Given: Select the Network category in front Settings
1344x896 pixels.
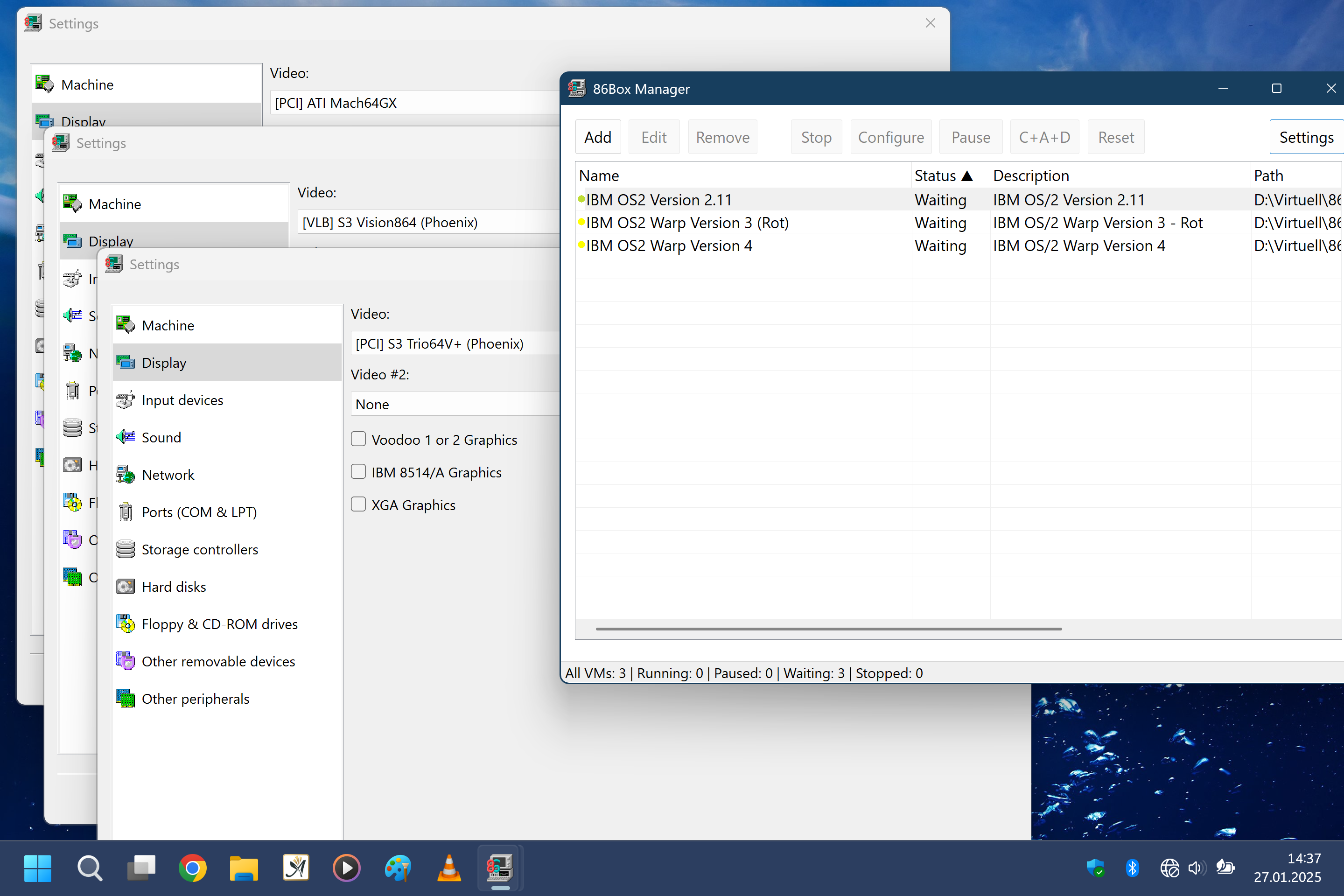Looking at the screenshot, I should point(227,474).
